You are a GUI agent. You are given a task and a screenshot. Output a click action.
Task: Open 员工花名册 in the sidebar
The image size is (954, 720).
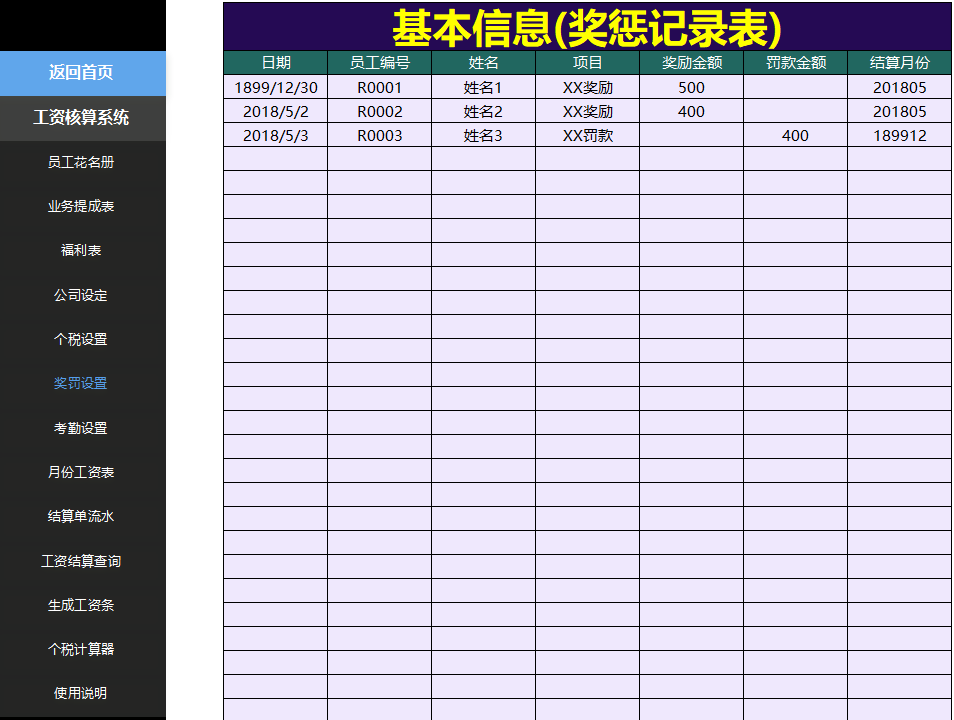[83, 163]
